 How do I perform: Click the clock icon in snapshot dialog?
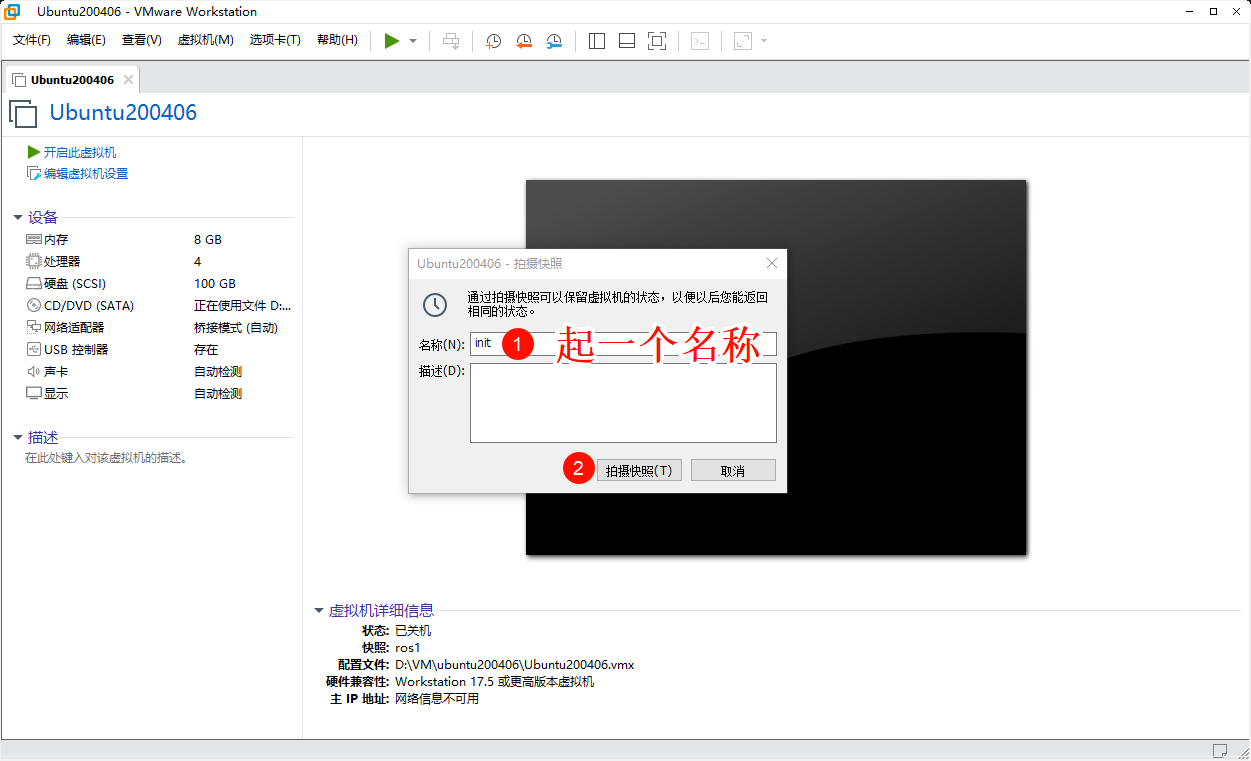tap(435, 305)
